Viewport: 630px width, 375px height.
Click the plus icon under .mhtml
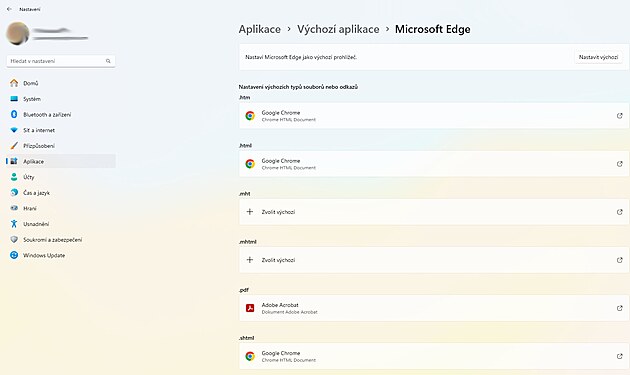250,260
